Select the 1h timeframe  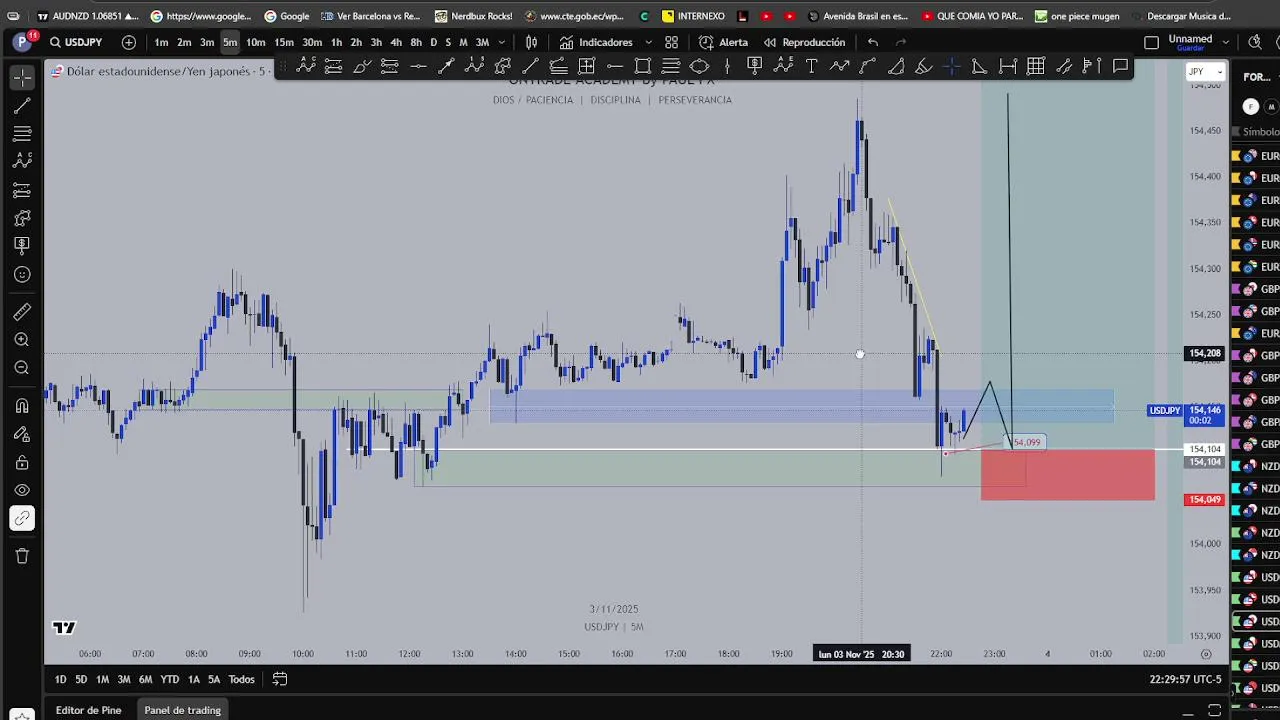coord(336,42)
